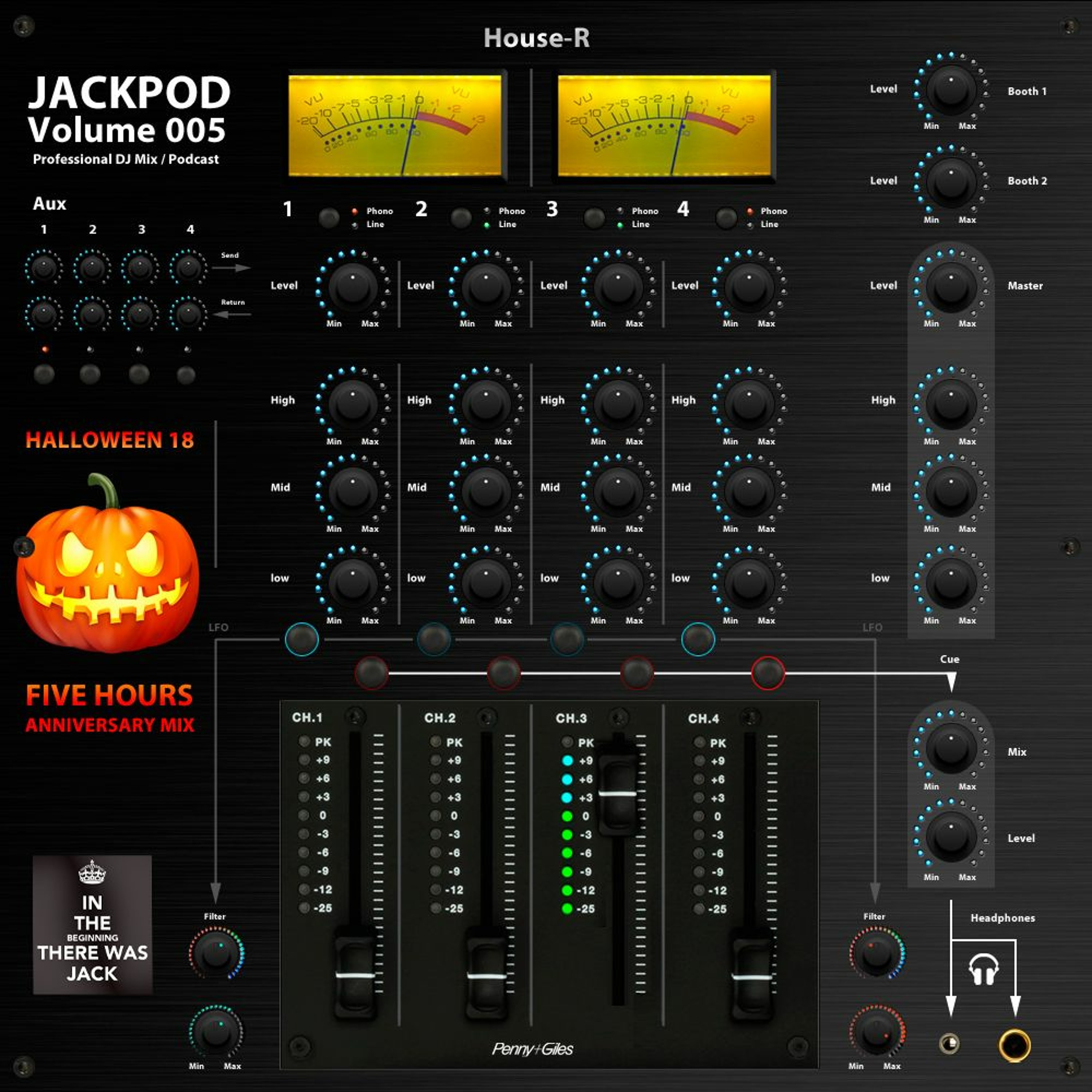Click channel 3 low knob
This screenshot has height=1092, width=1092.
618,584
